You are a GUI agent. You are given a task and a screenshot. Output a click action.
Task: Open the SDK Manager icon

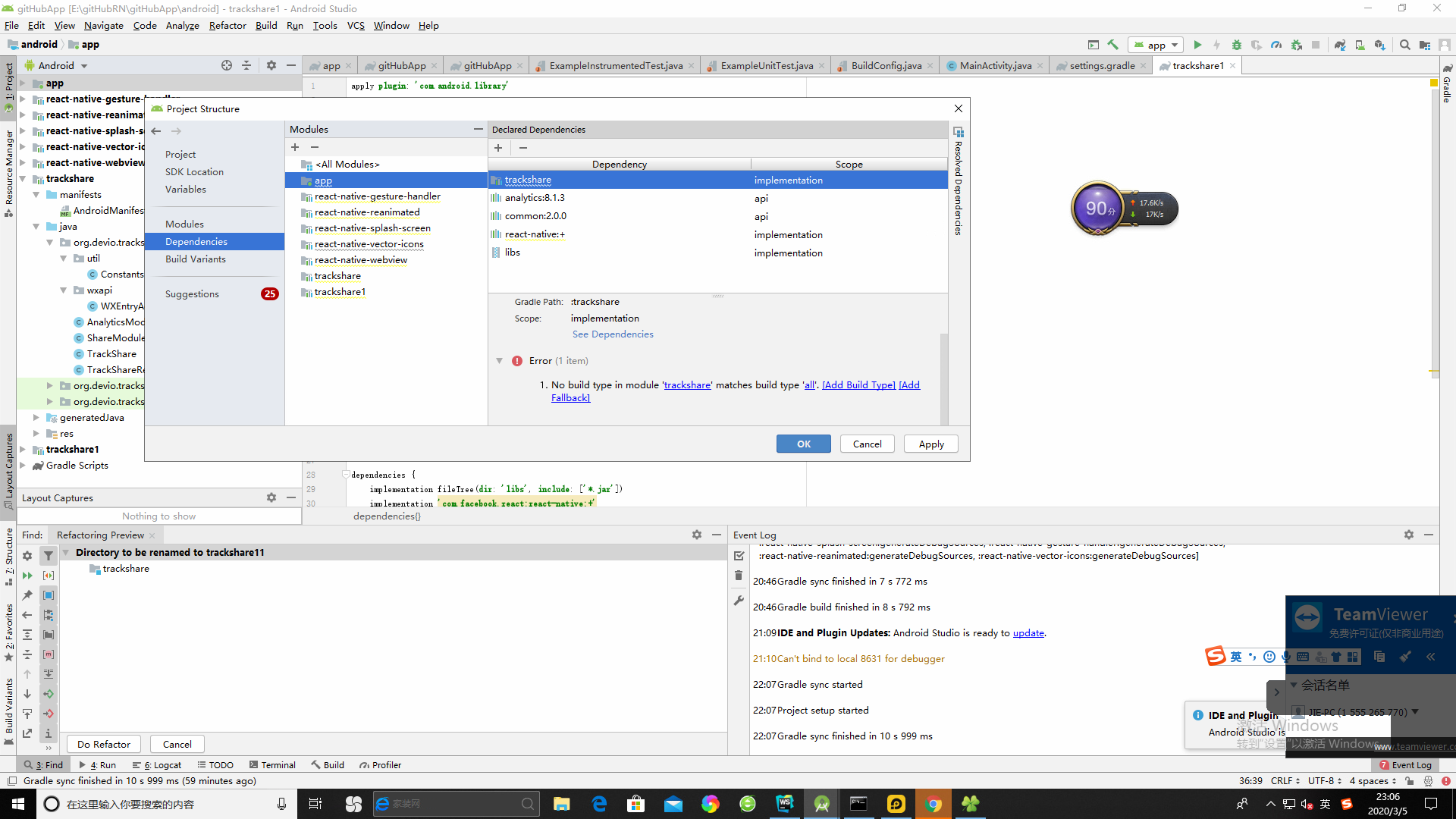coord(1379,45)
